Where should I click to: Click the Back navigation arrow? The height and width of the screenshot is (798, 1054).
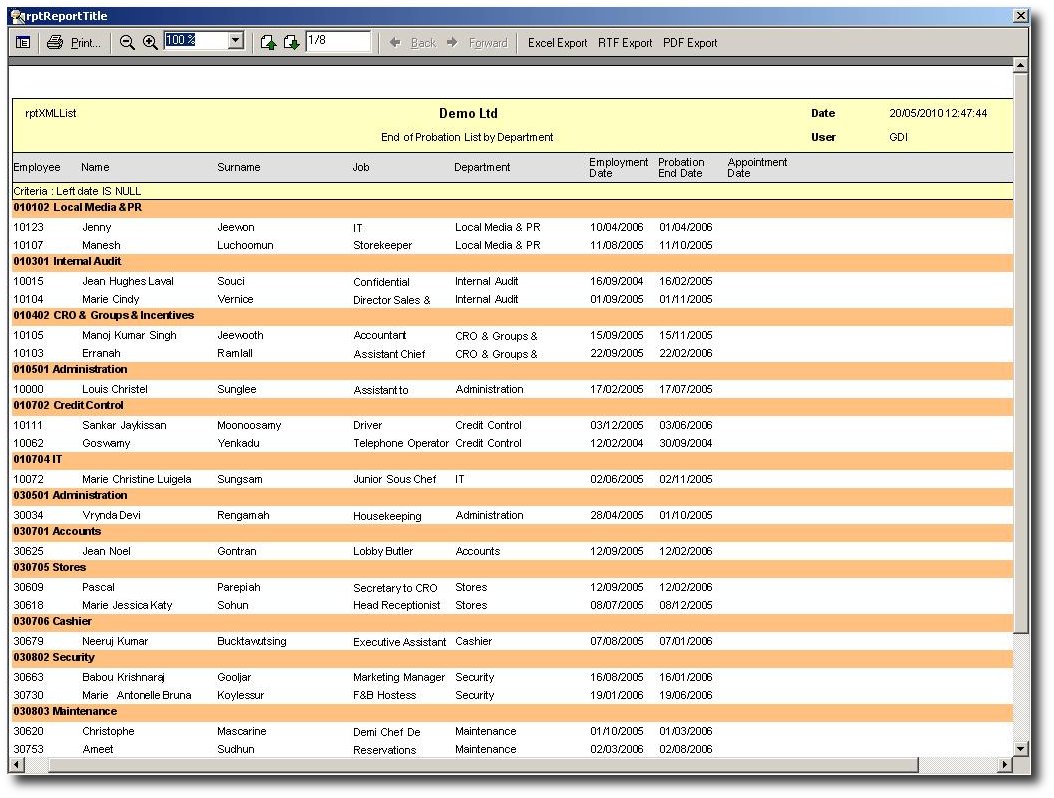pyautogui.click(x=413, y=43)
